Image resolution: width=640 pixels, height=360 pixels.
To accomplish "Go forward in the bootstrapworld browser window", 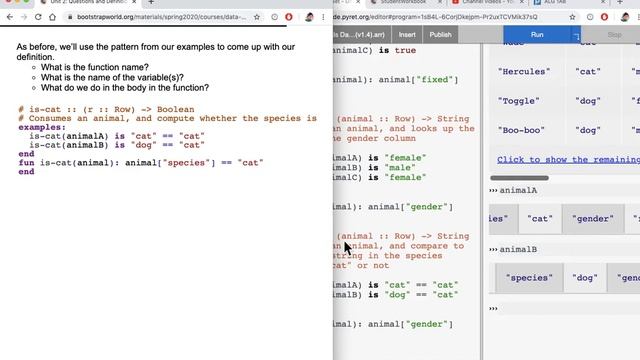I will point(24,17).
